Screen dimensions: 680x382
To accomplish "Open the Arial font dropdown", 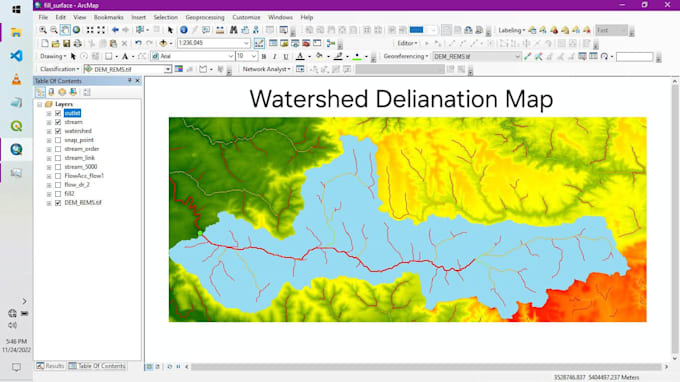I will (x=231, y=56).
